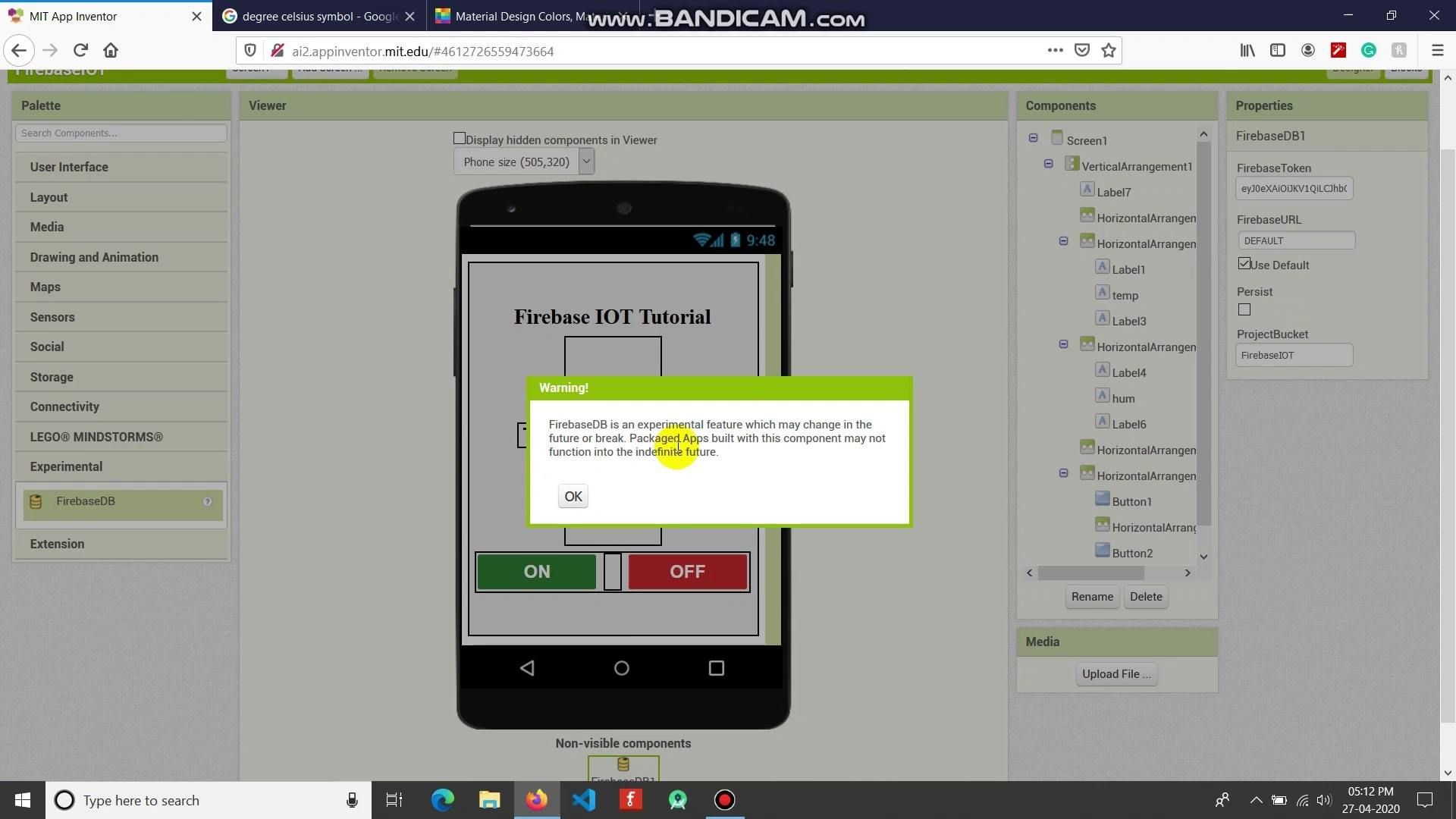1456x819 pixels.
Task: Click the FirebaseDB1 non-visible component under the phone
Action: [623, 766]
